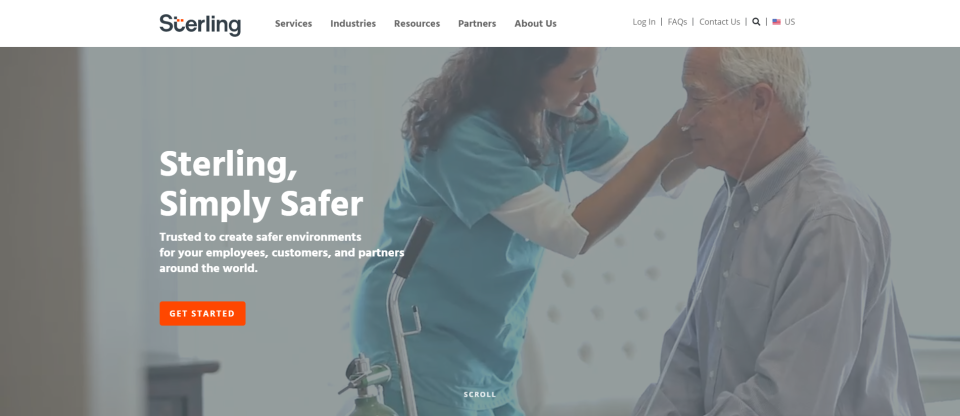Click the "Trusted to create safer environments" paragraph
The width and height of the screenshot is (960, 416).
(x=282, y=252)
